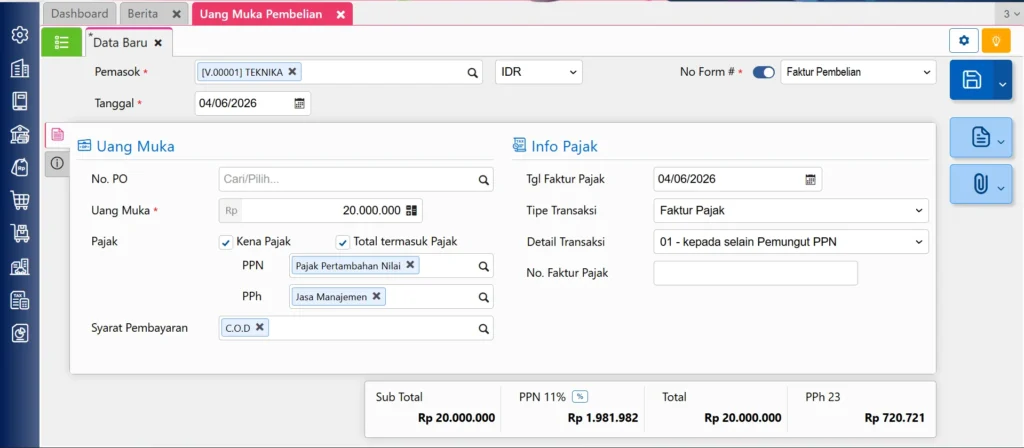Select the Data Baru sub-tab
Screen dimensions: 1024x448
[120, 43]
